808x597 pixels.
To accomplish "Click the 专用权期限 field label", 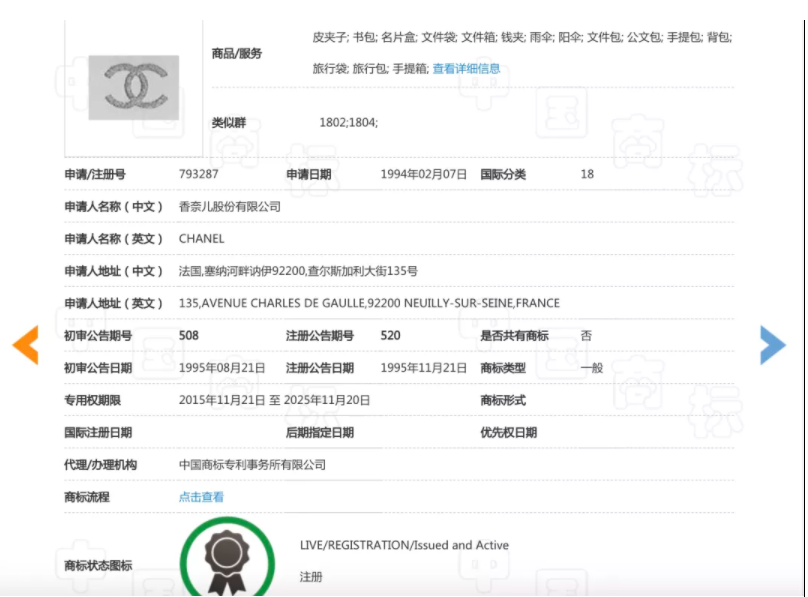I will pyautogui.click(x=92, y=400).
